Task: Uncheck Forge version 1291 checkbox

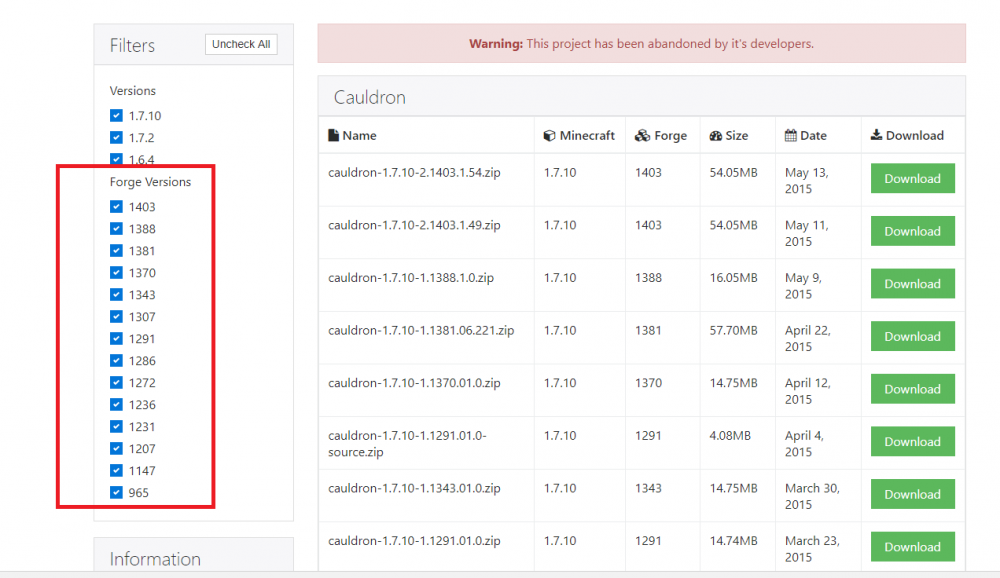Action: [x=116, y=339]
